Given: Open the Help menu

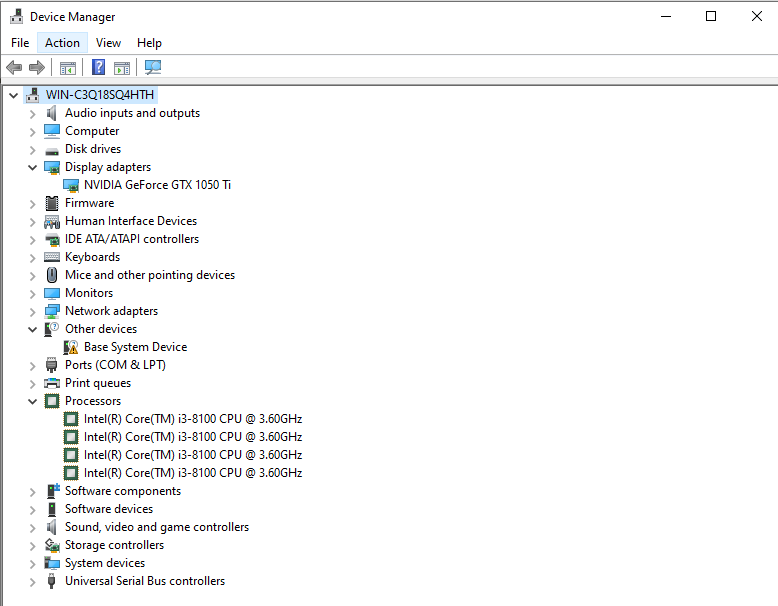Looking at the screenshot, I should [x=149, y=43].
